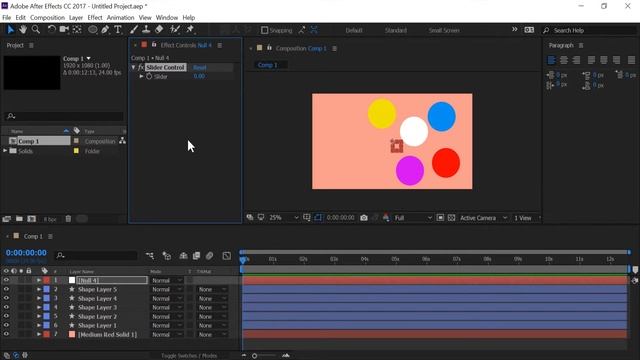Toggle the Slider Control fx switch

141,67
